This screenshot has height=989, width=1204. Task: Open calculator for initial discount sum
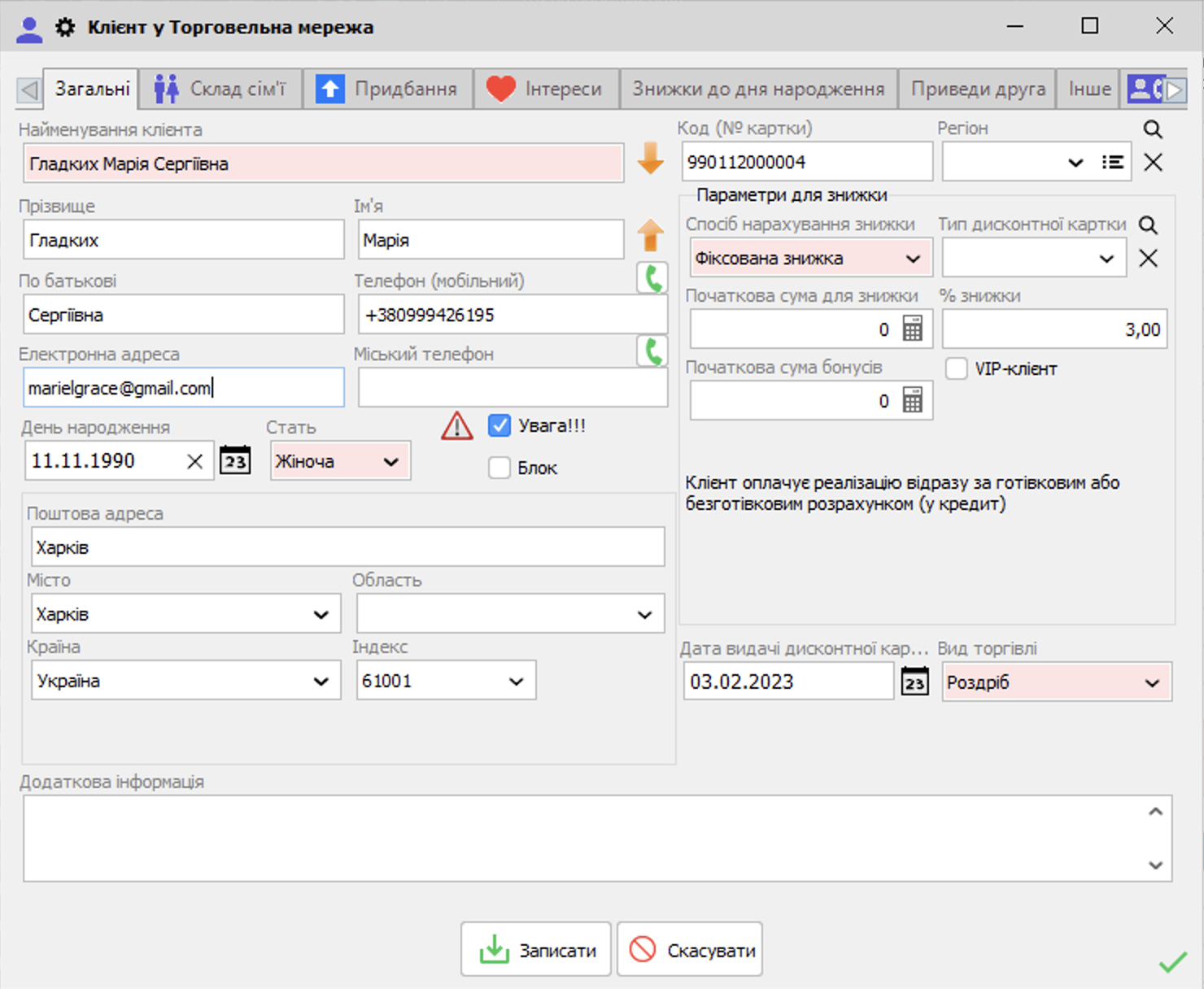coord(913,329)
